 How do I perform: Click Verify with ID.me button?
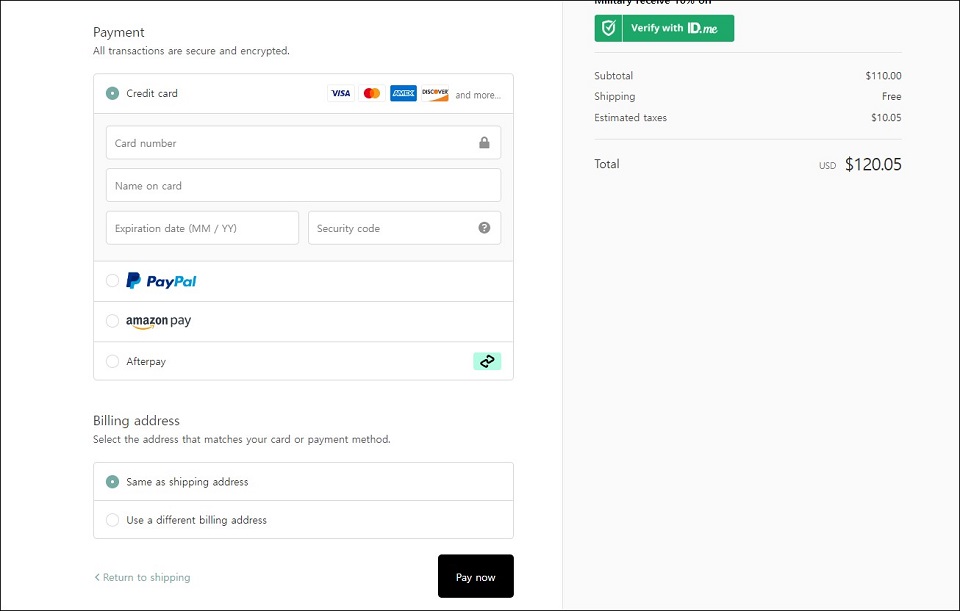pyautogui.click(x=664, y=28)
